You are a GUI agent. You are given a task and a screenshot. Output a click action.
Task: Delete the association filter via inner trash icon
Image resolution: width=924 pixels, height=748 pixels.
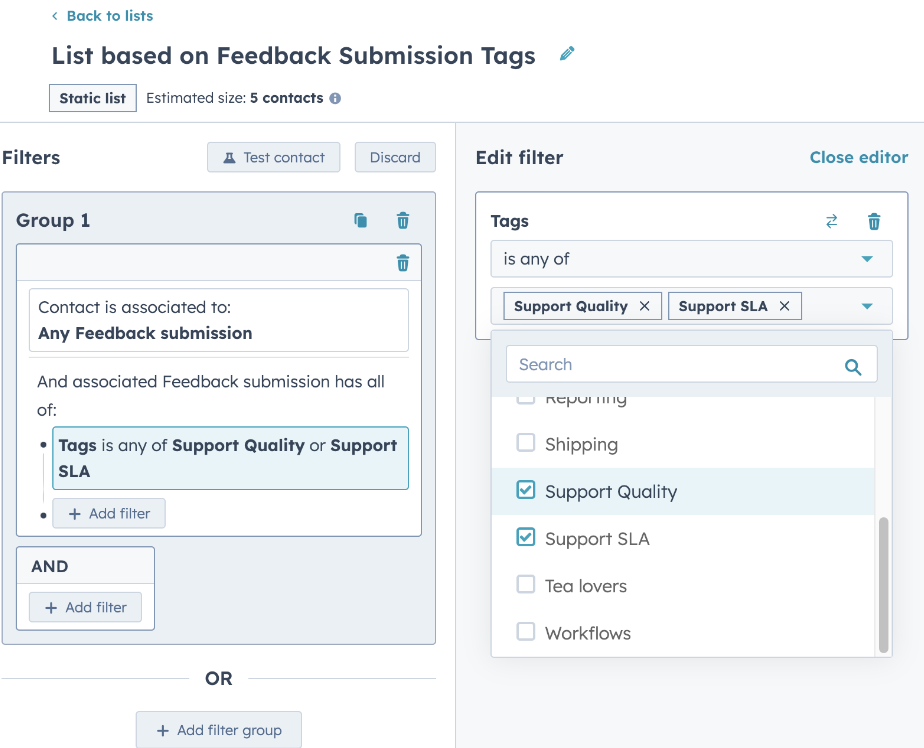point(403,263)
